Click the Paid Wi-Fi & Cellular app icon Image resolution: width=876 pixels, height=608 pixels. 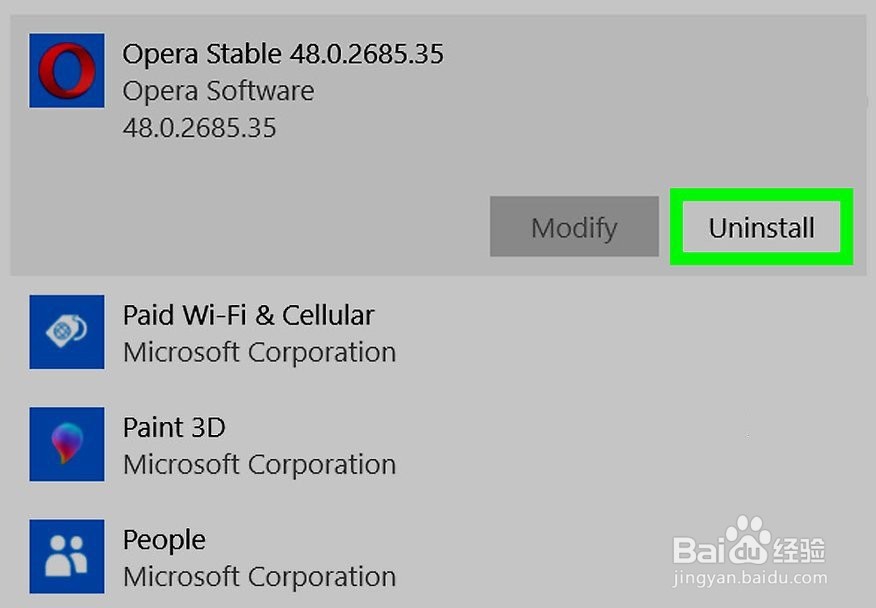click(x=67, y=332)
